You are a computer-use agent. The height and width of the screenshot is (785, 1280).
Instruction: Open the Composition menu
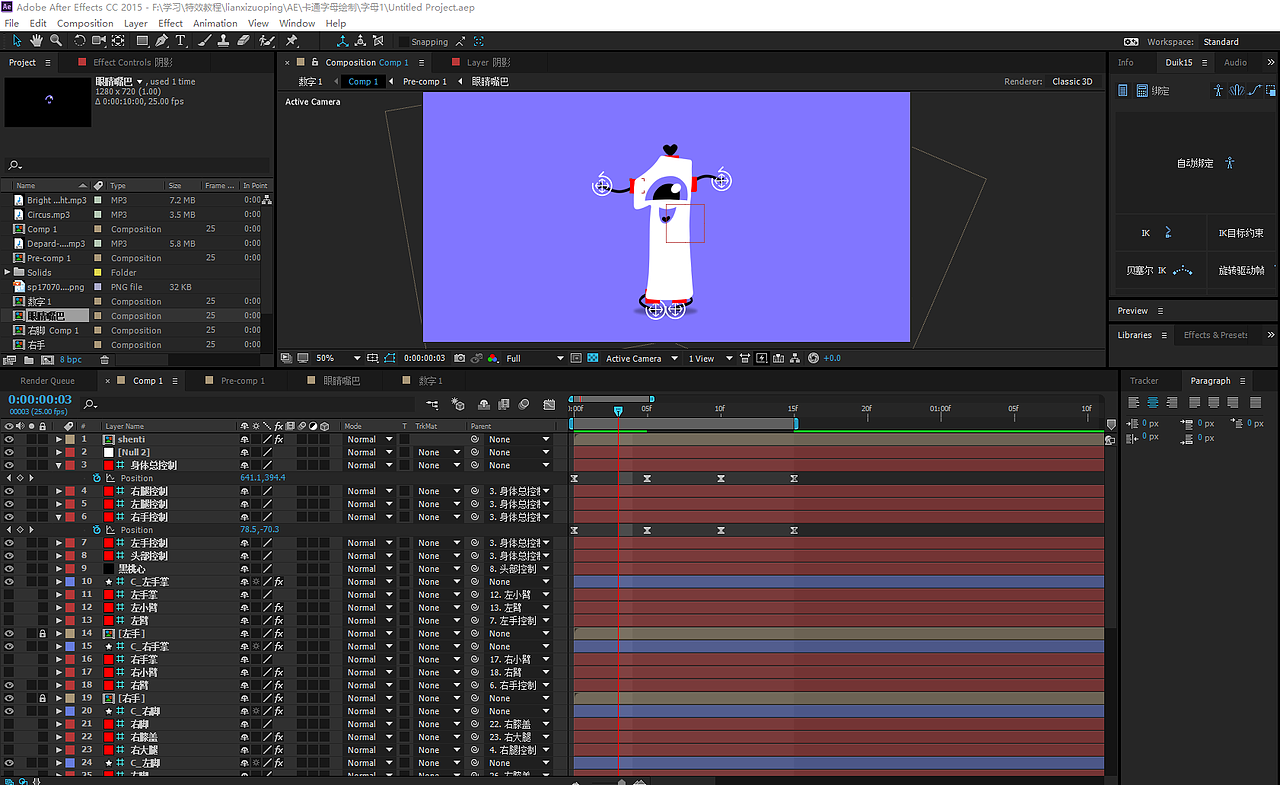point(85,23)
